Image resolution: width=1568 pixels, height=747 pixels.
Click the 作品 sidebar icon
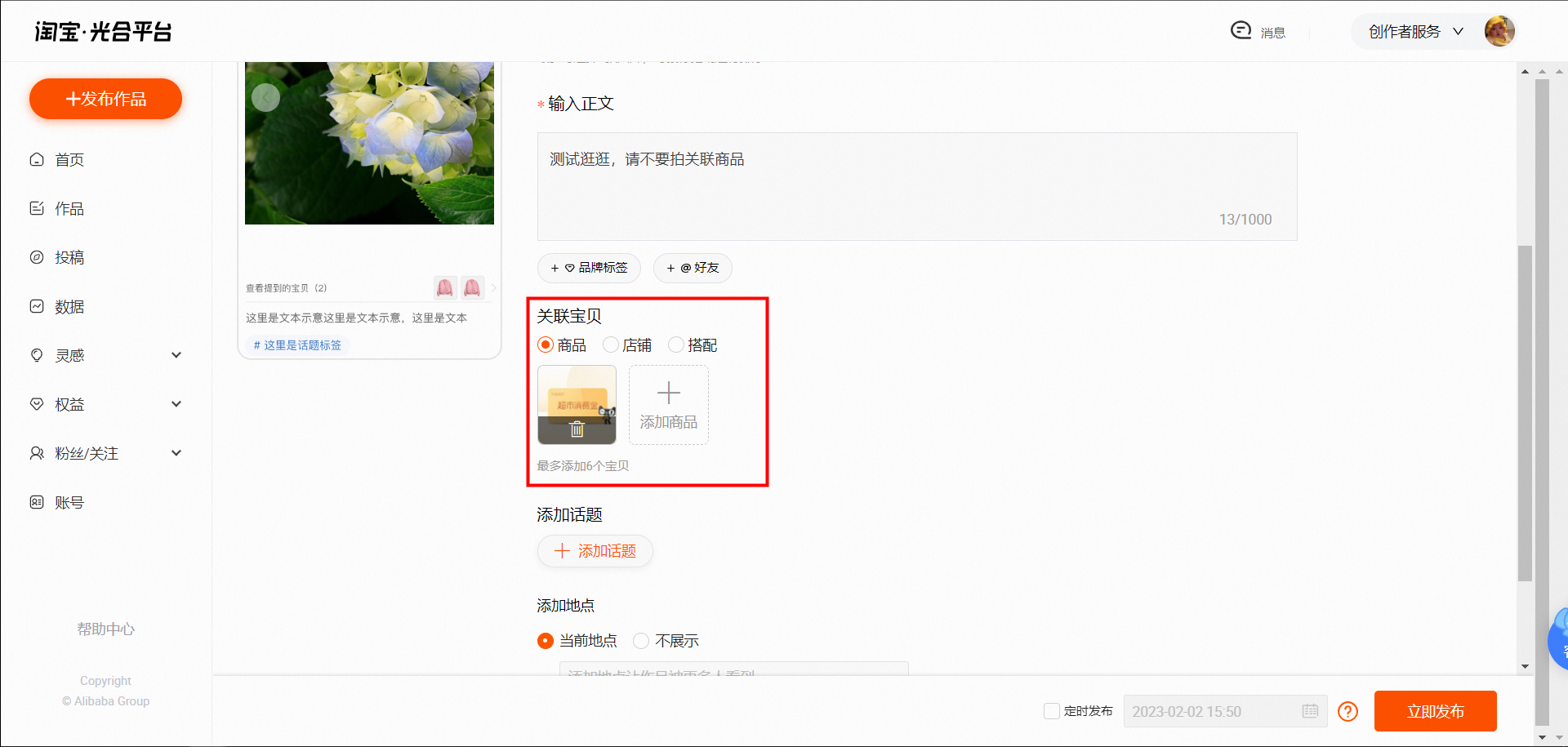37,208
